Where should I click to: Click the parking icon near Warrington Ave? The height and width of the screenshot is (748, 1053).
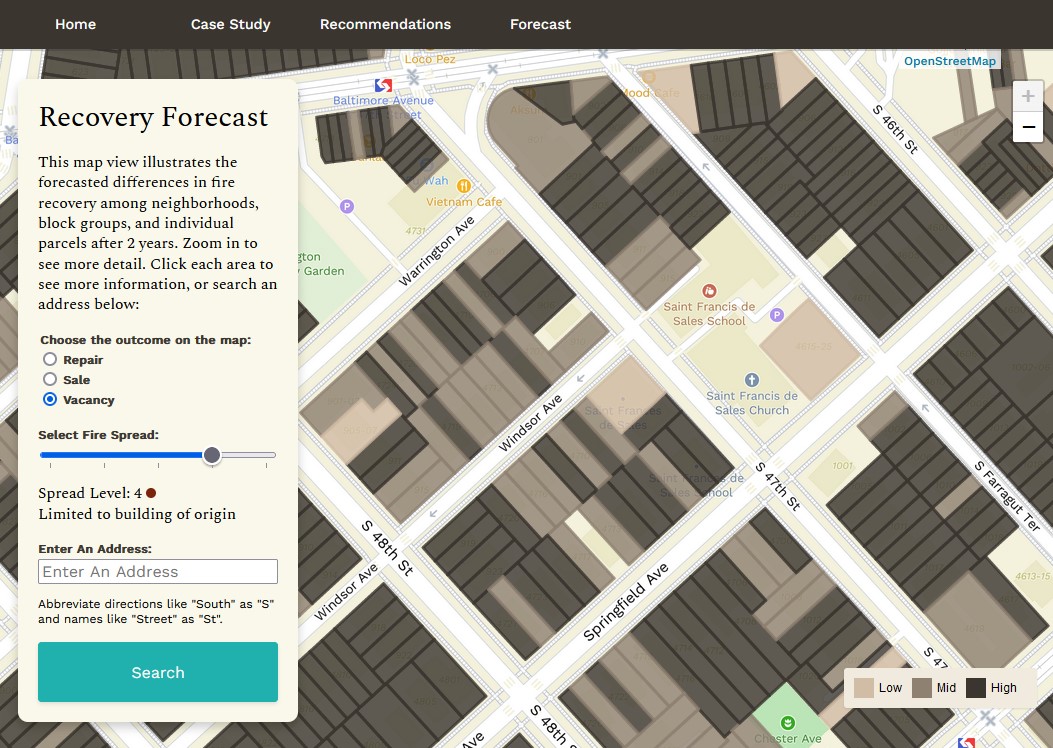point(347,206)
